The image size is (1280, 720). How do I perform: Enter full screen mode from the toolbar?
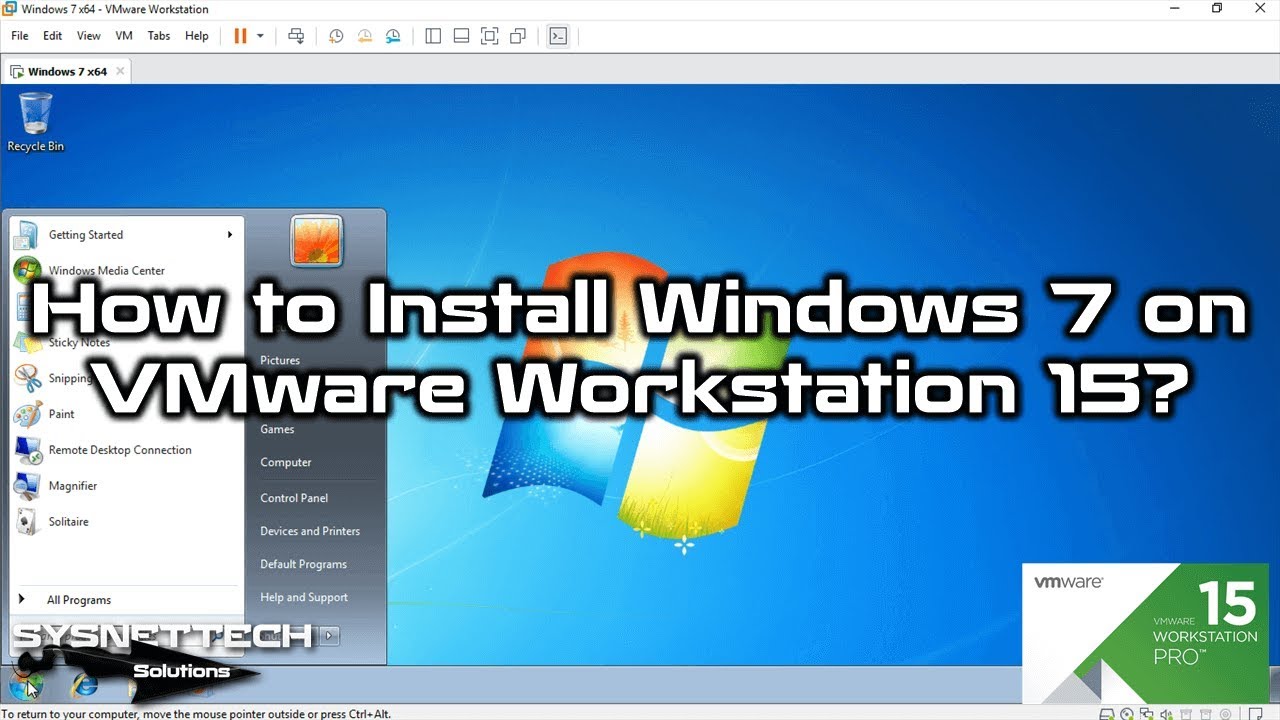[489, 36]
